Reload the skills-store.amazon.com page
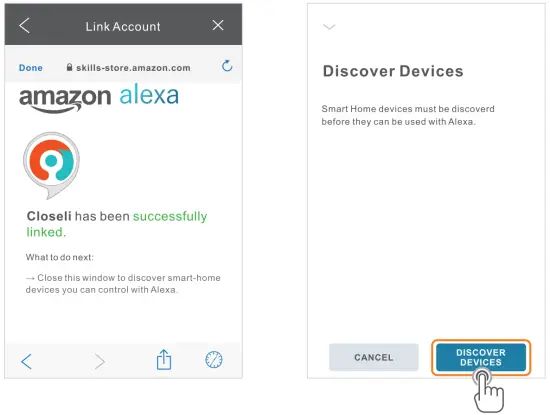Viewport: 550px width, 415px height. [x=227, y=66]
